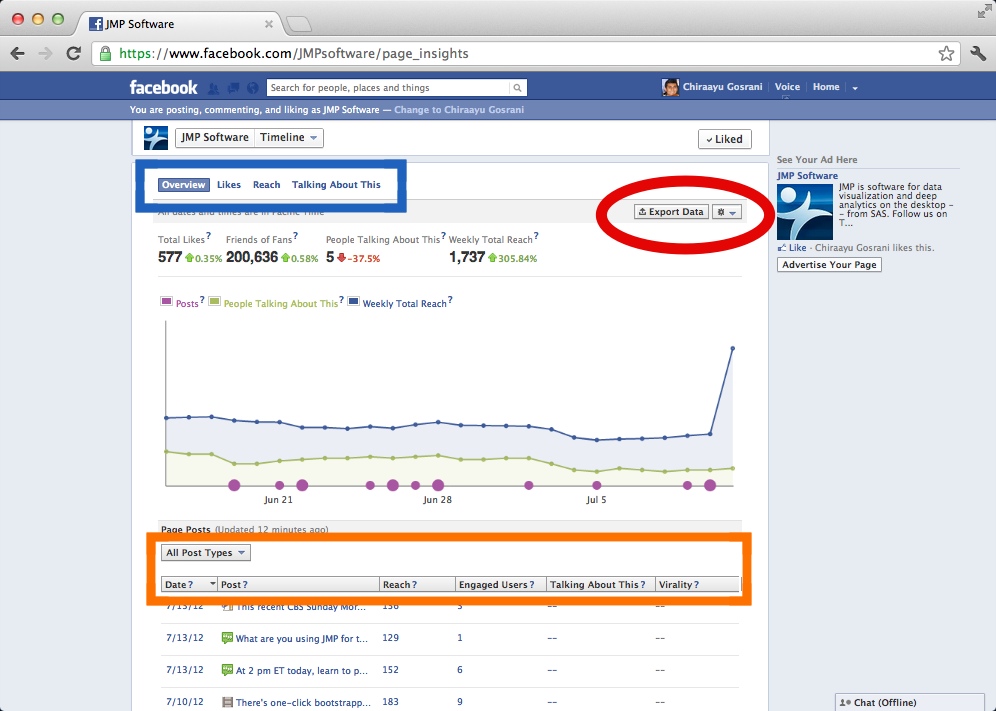The width and height of the screenshot is (996, 711).
Task: Open post 'There's one-click bootstrapp...'
Action: [x=303, y=703]
